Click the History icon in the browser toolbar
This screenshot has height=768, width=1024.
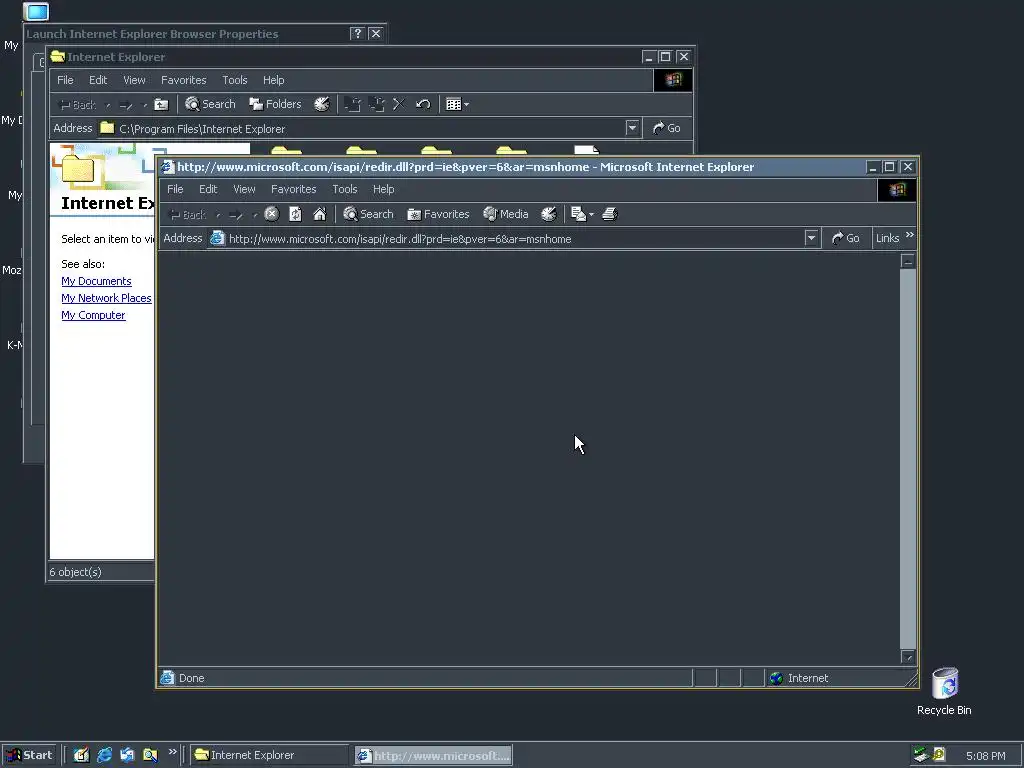549,214
